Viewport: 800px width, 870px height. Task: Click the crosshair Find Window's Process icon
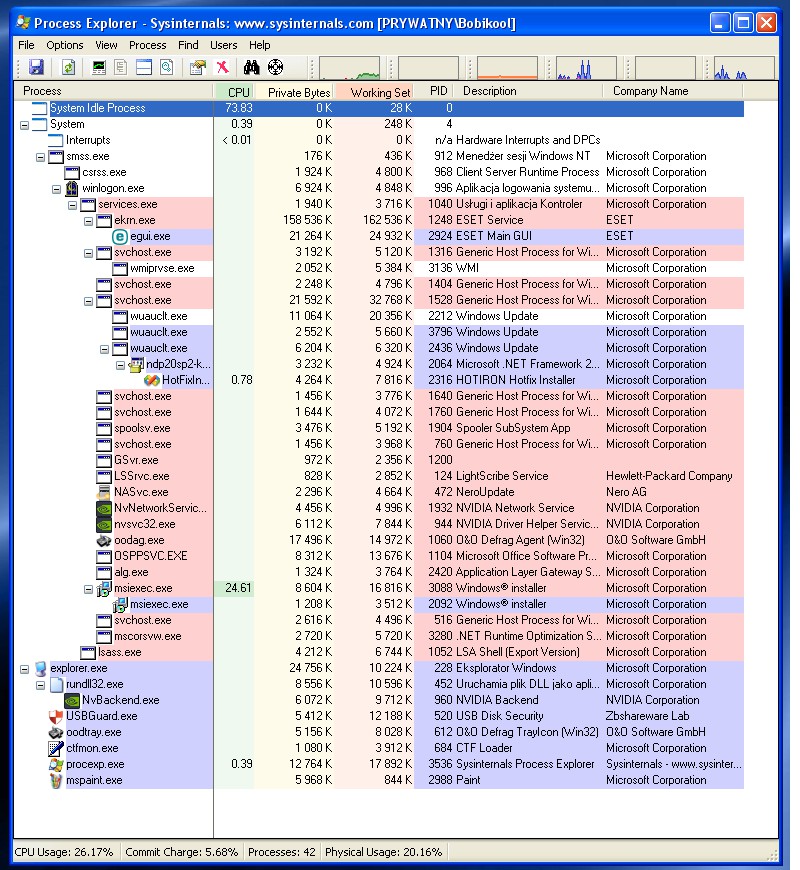pos(276,68)
